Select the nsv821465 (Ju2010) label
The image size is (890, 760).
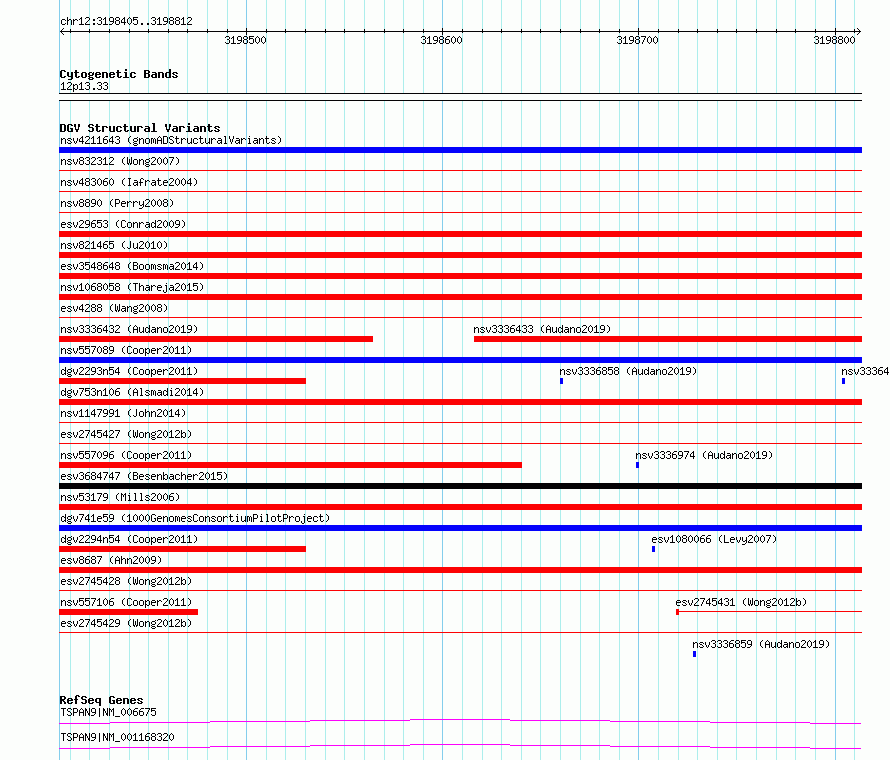(114, 245)
